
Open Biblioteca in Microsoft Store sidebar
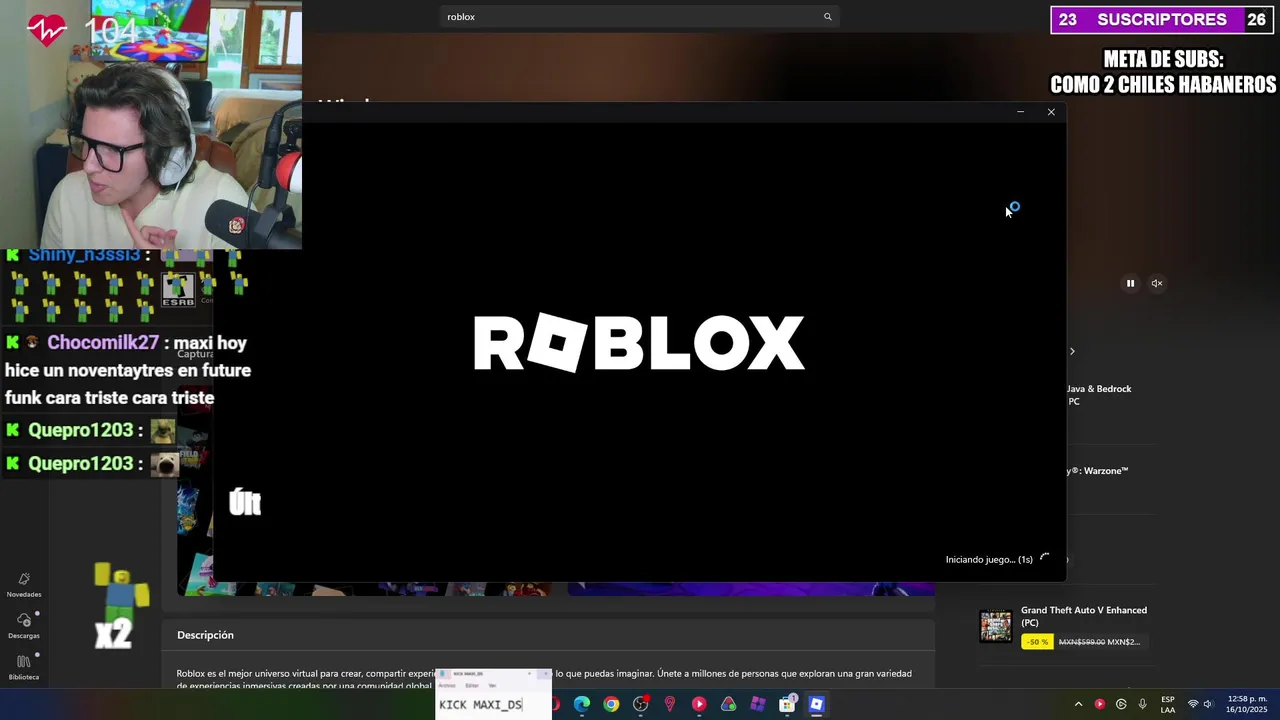pyautogui.click(x=24, y=667)
